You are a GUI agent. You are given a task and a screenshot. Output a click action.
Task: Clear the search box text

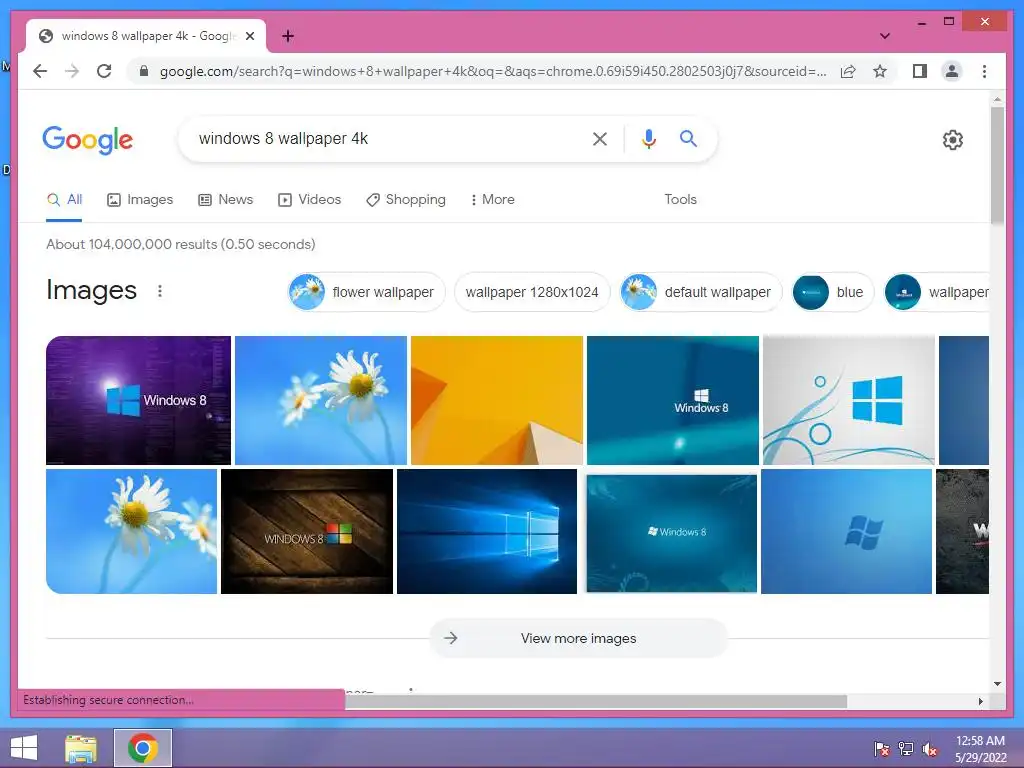[600, 138]
